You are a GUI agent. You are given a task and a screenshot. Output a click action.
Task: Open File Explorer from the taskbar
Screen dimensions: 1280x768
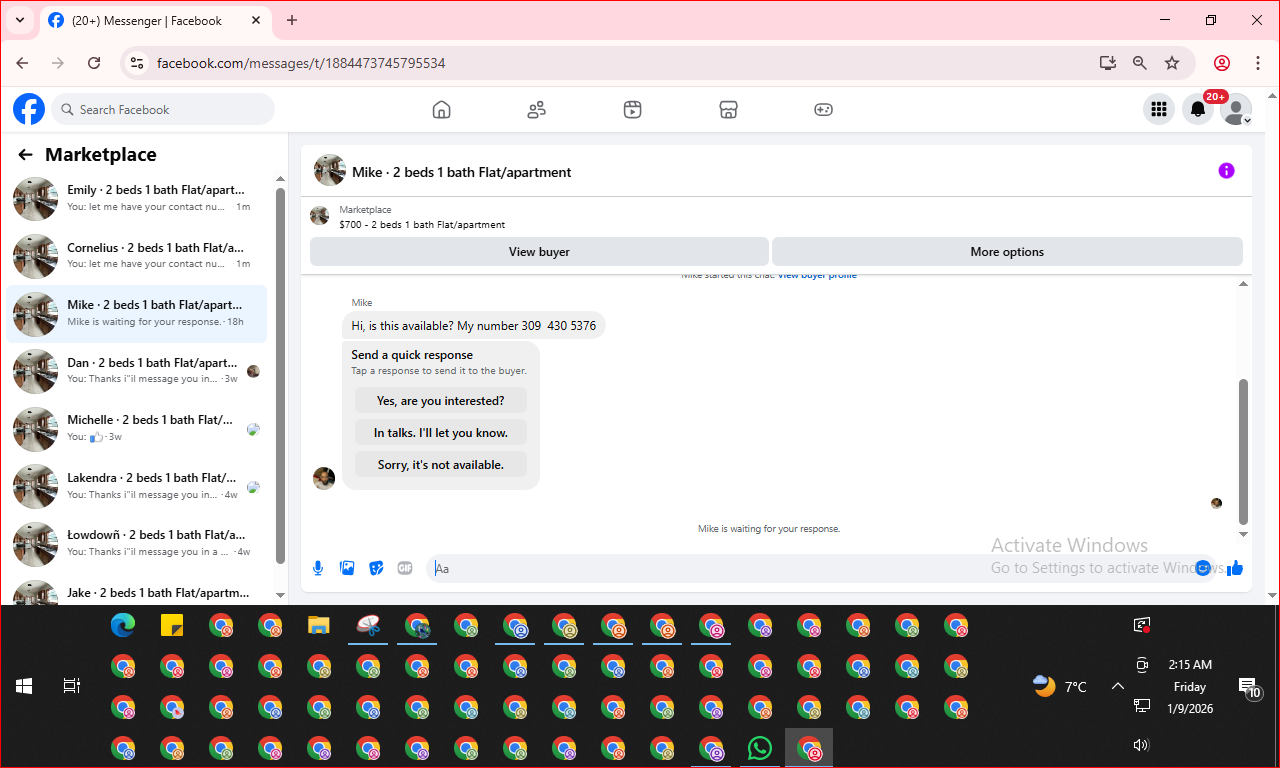[x=319, y=626]
